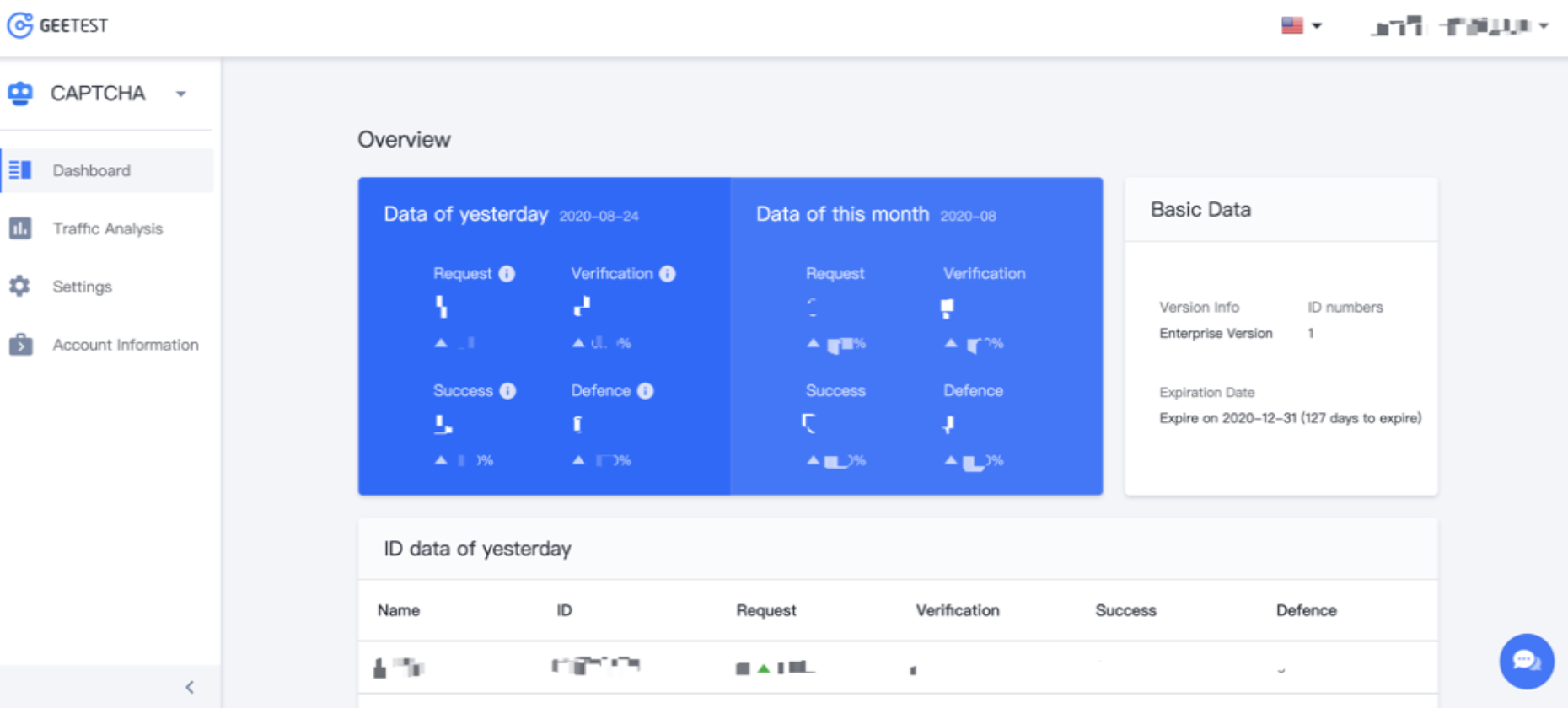Click the Defence info icon

pos(646,391)
